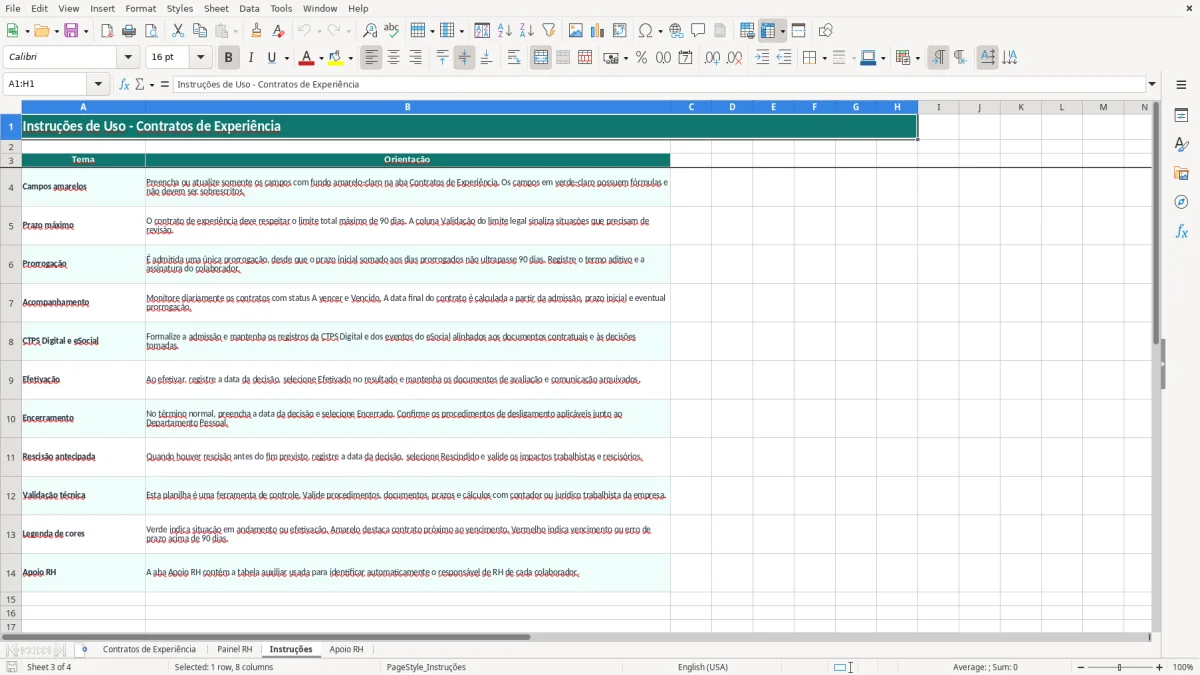Image resolution: width=1200 pixels, height=675 pixels.
Task: Switch to Painel RH sheet tab
Action: [235, 650]
